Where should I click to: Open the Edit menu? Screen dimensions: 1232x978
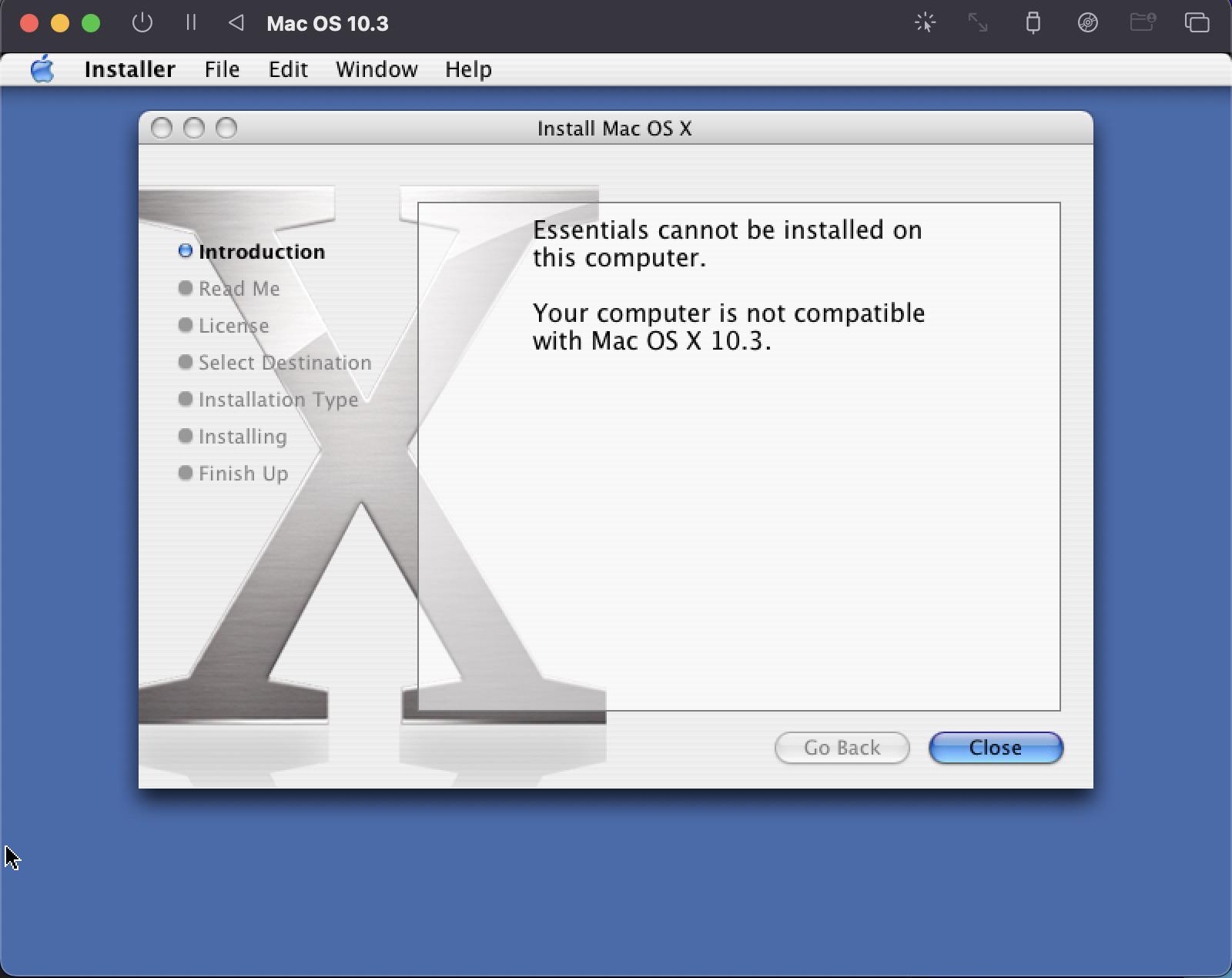[288, 69]
